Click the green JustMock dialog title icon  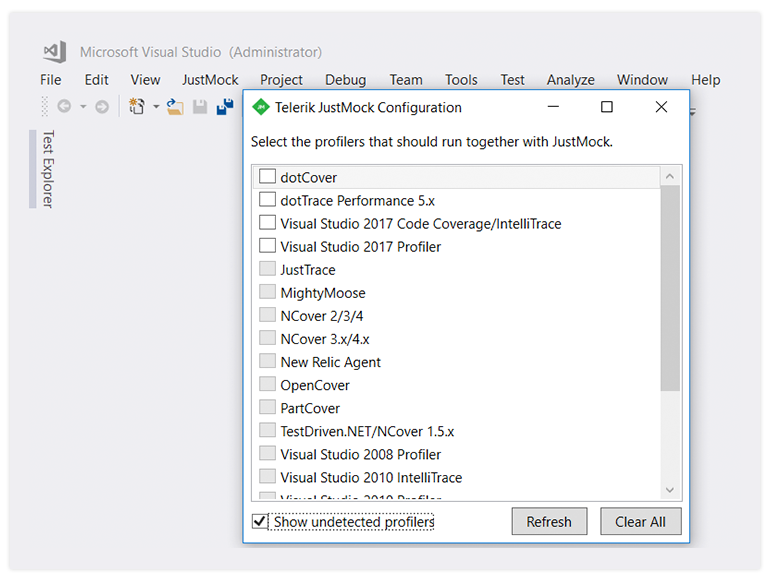pyautogui.click(x=261, y=107)
